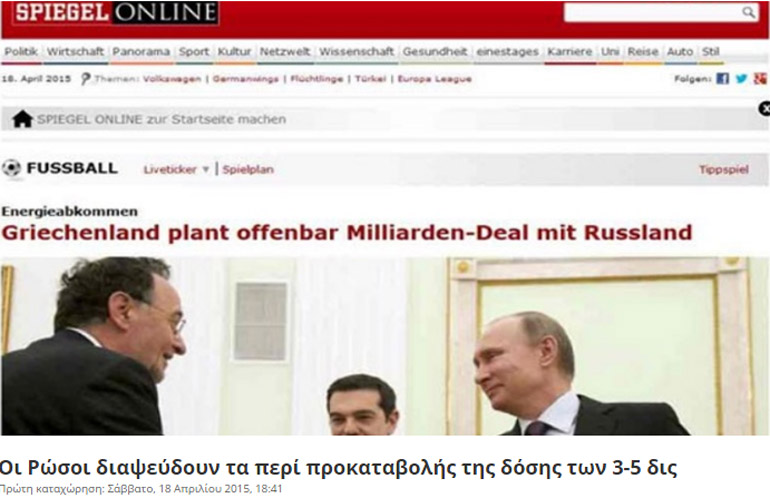Open the Tippspiel link
770x498 pixels.
pos(724,169)
